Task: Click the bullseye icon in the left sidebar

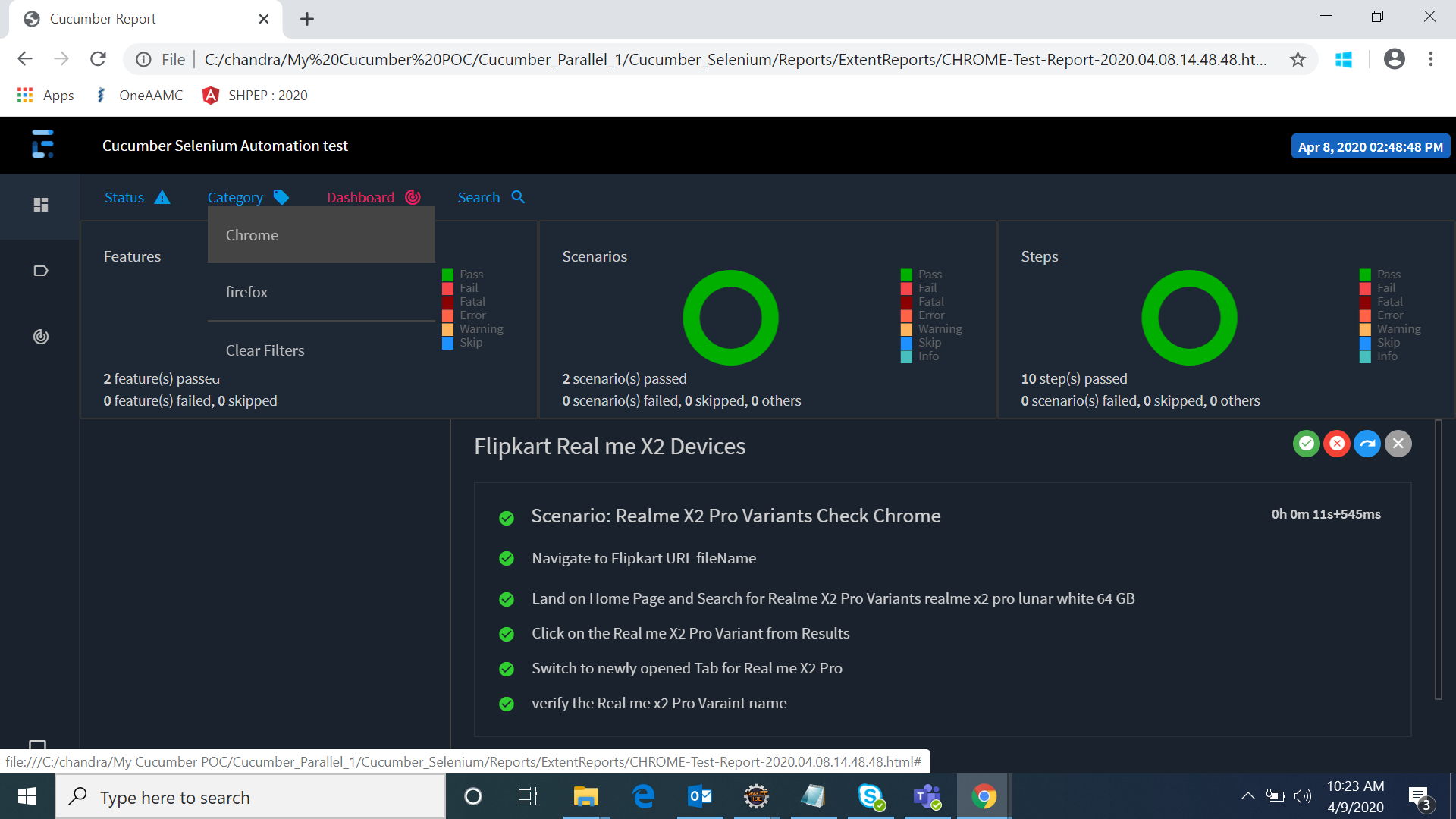Action: click(x=40, y=337)
